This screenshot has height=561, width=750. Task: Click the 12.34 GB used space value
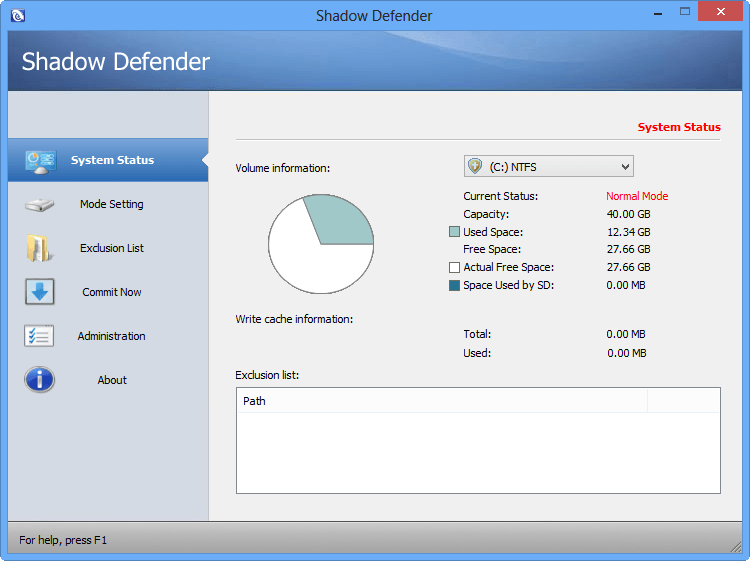[629, 232]
